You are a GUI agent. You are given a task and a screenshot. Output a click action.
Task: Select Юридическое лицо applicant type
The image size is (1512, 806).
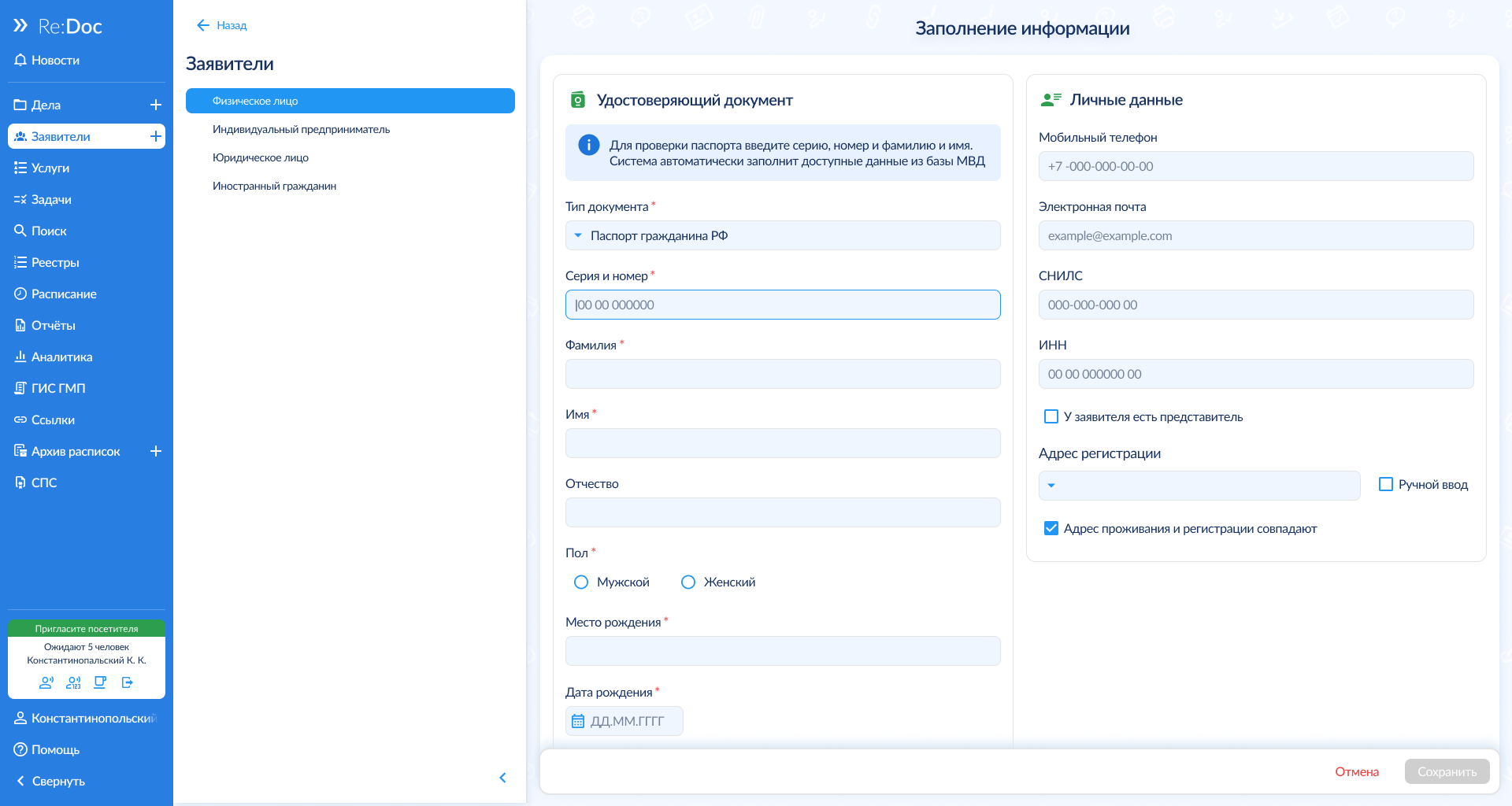click(261, 157)
